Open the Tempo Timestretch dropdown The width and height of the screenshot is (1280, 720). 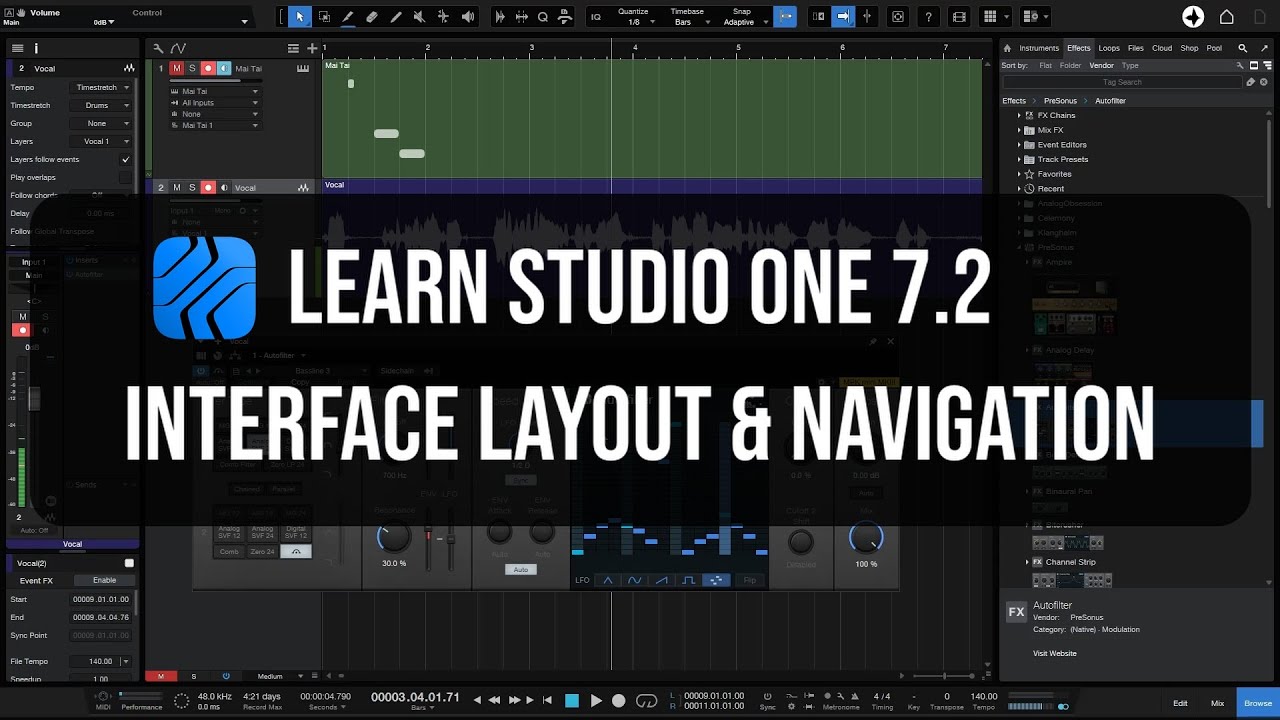pyautogui.click(x=100, y=87)
